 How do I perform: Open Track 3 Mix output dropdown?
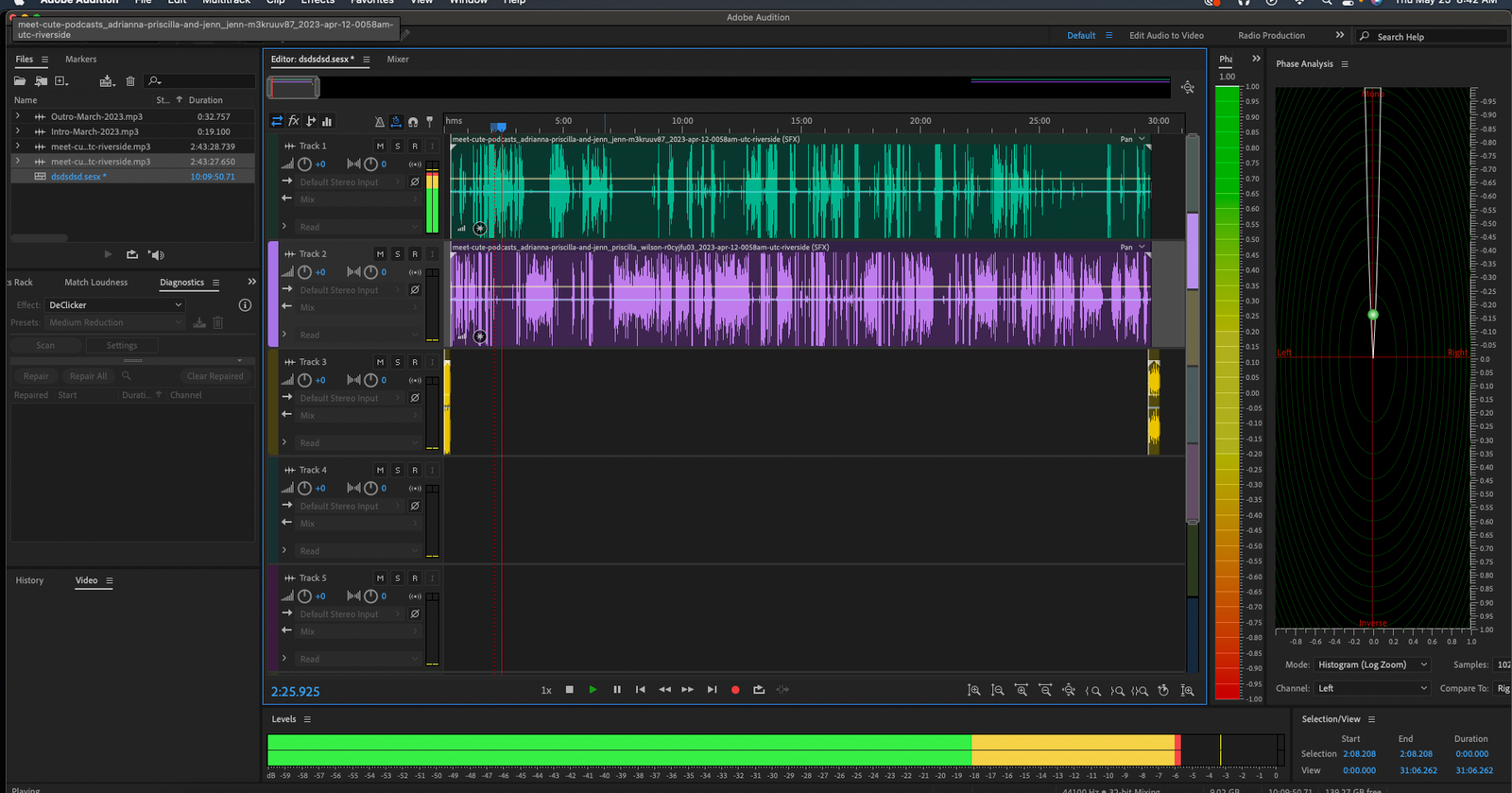359,416
